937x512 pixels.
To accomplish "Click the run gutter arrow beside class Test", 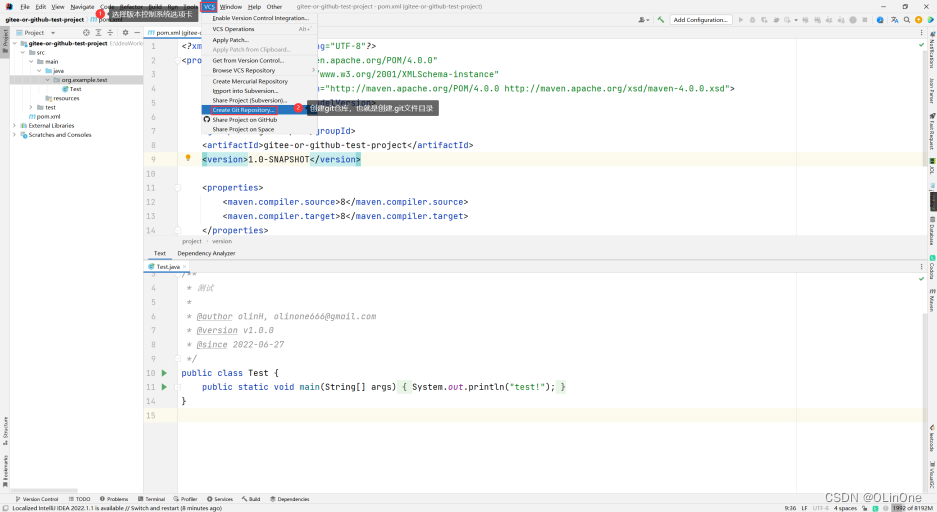I will click(164, 373).
